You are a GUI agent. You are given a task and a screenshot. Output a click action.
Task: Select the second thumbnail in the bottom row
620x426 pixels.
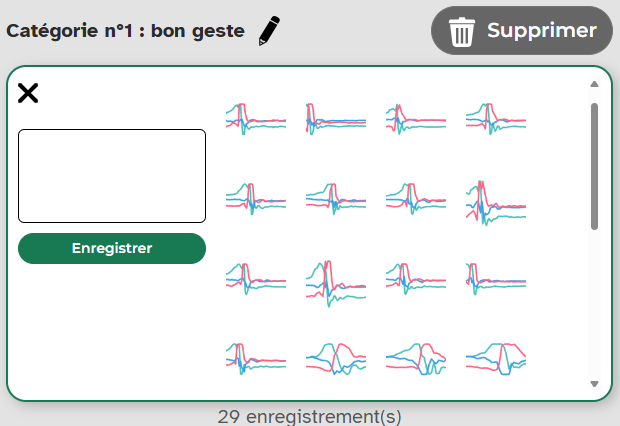pyautogui.click(x=336, y=359)
